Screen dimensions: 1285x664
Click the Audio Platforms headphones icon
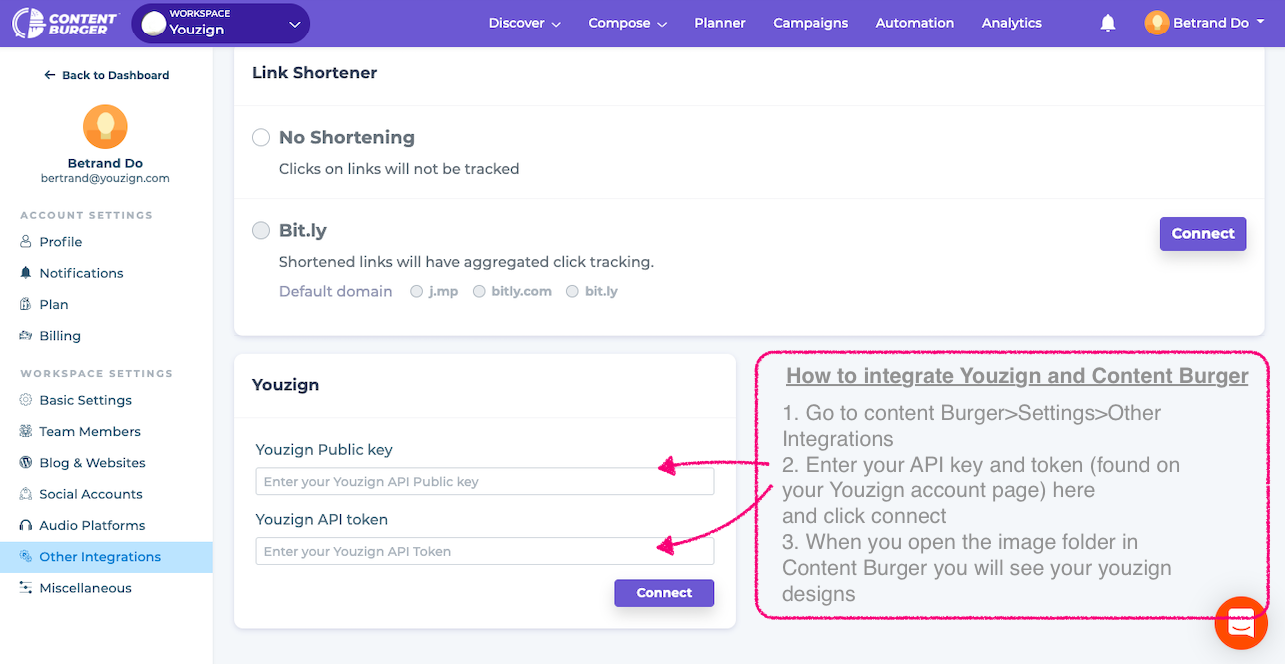point(26,526)
